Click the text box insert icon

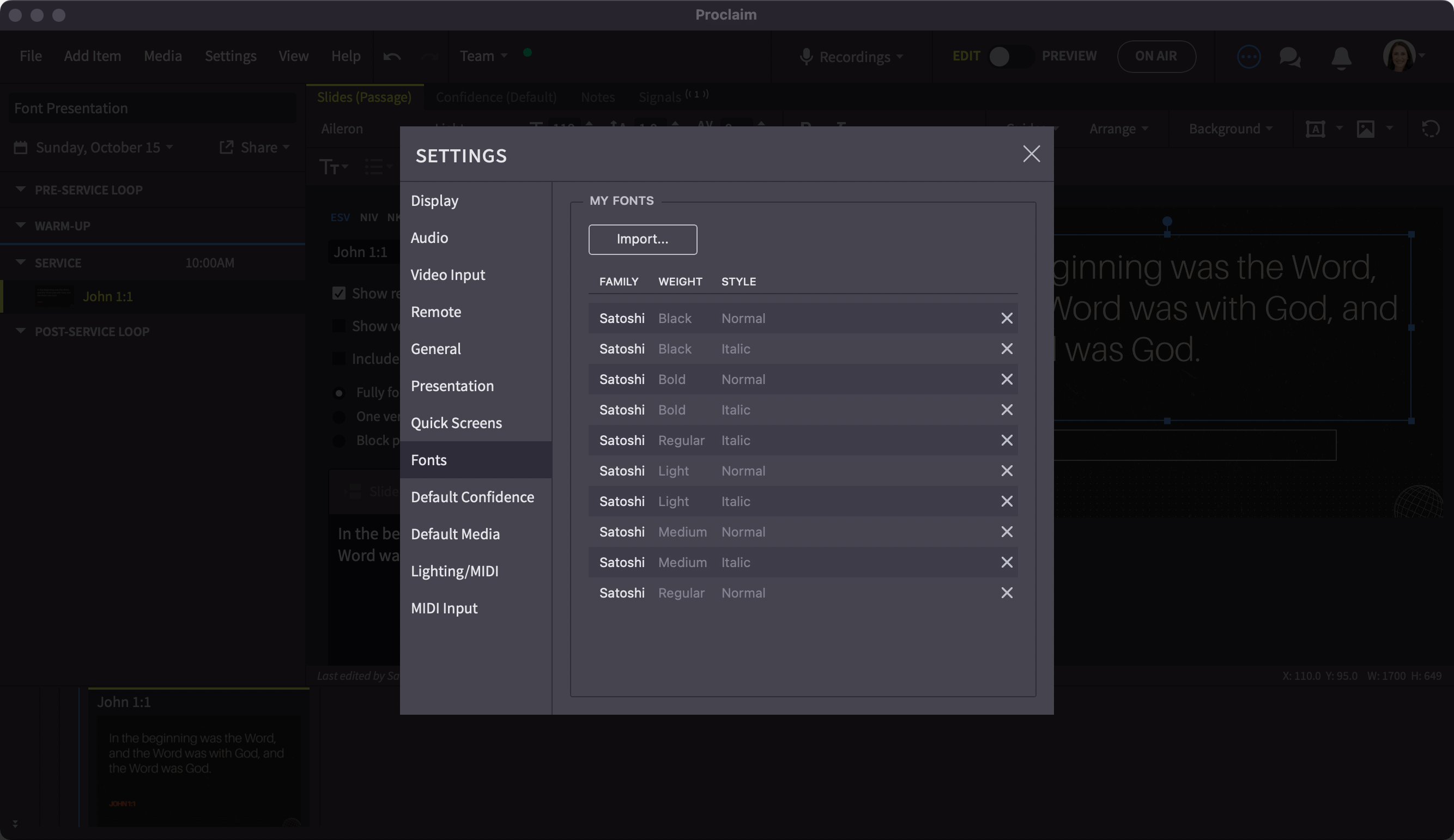point(1316,129)
